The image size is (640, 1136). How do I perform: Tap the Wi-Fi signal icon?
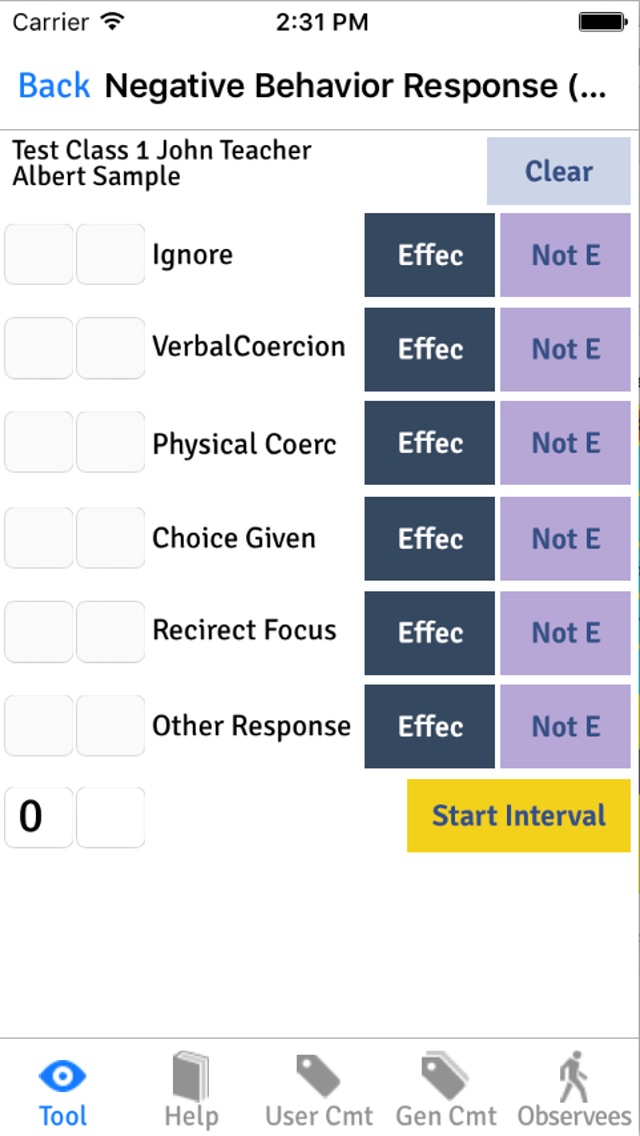click(112, 22)
